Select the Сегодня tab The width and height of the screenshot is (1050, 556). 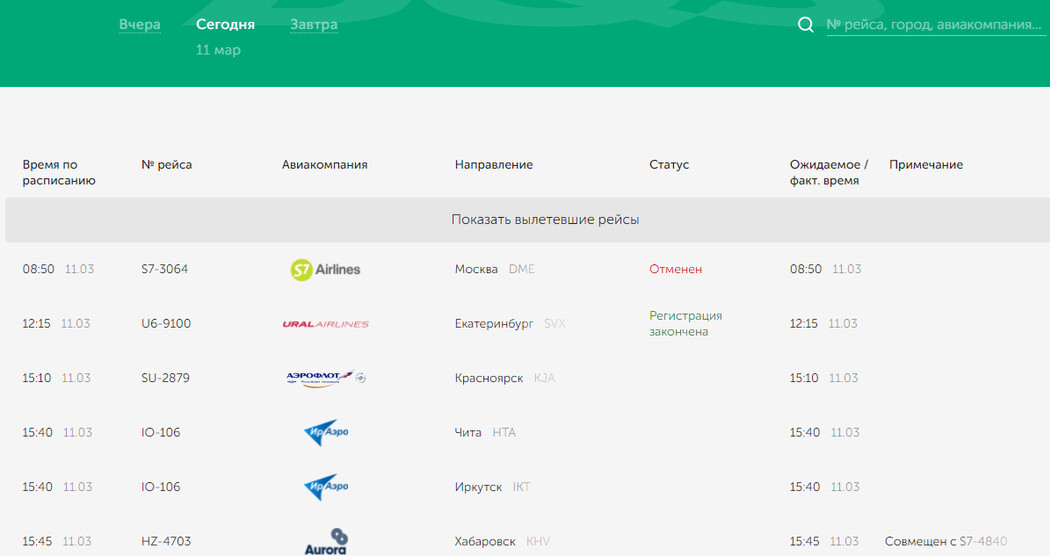tap(225, 25)
